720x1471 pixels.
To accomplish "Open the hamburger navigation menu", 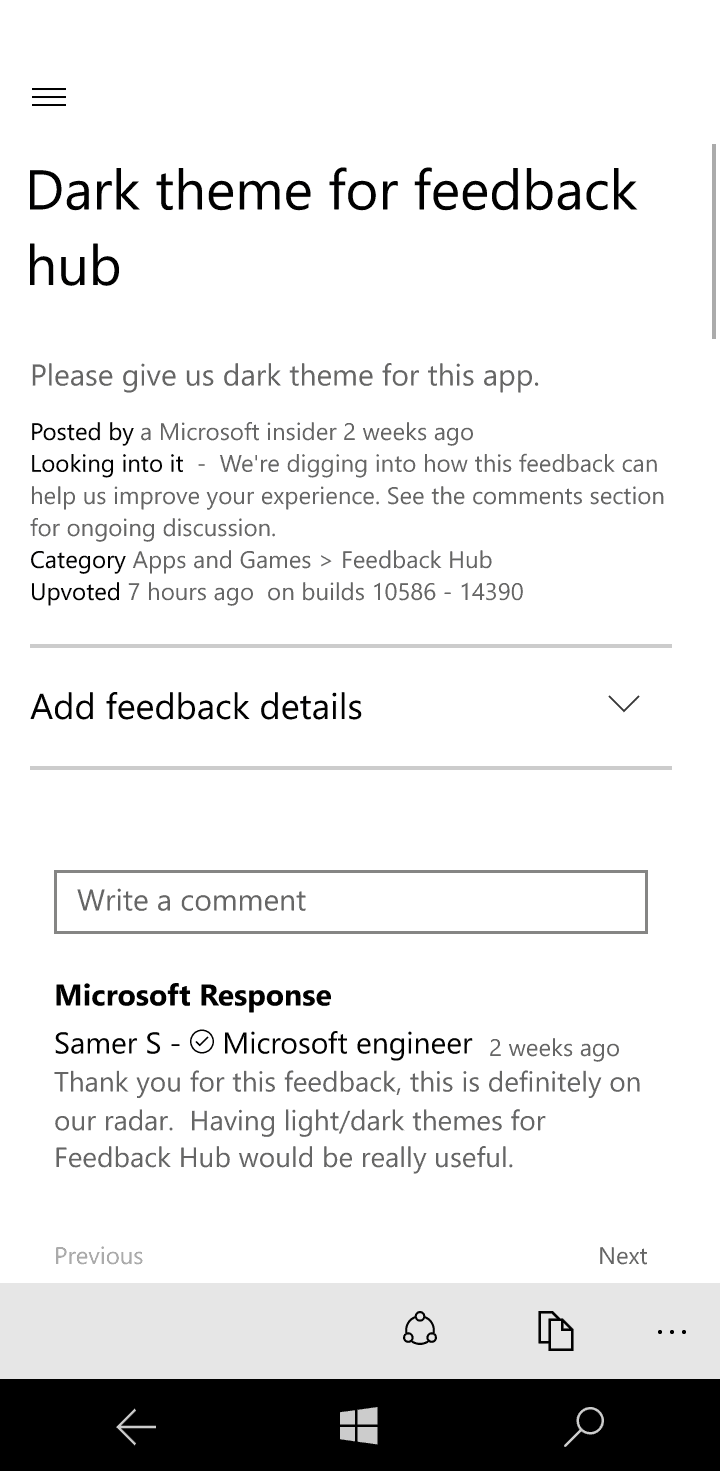I will click(49, 97).
